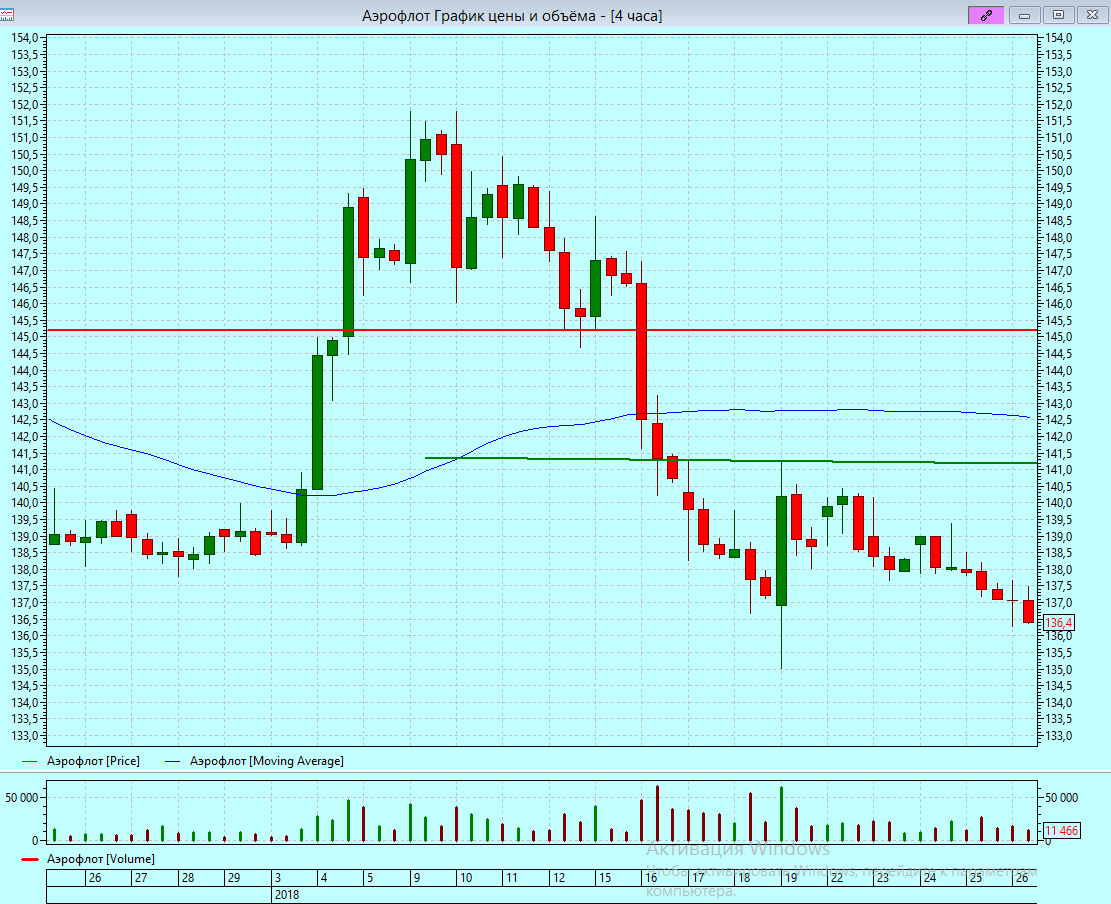1111x904 pixels.
Task: Select date label 10 on the time axis
Action: point(466,878)
